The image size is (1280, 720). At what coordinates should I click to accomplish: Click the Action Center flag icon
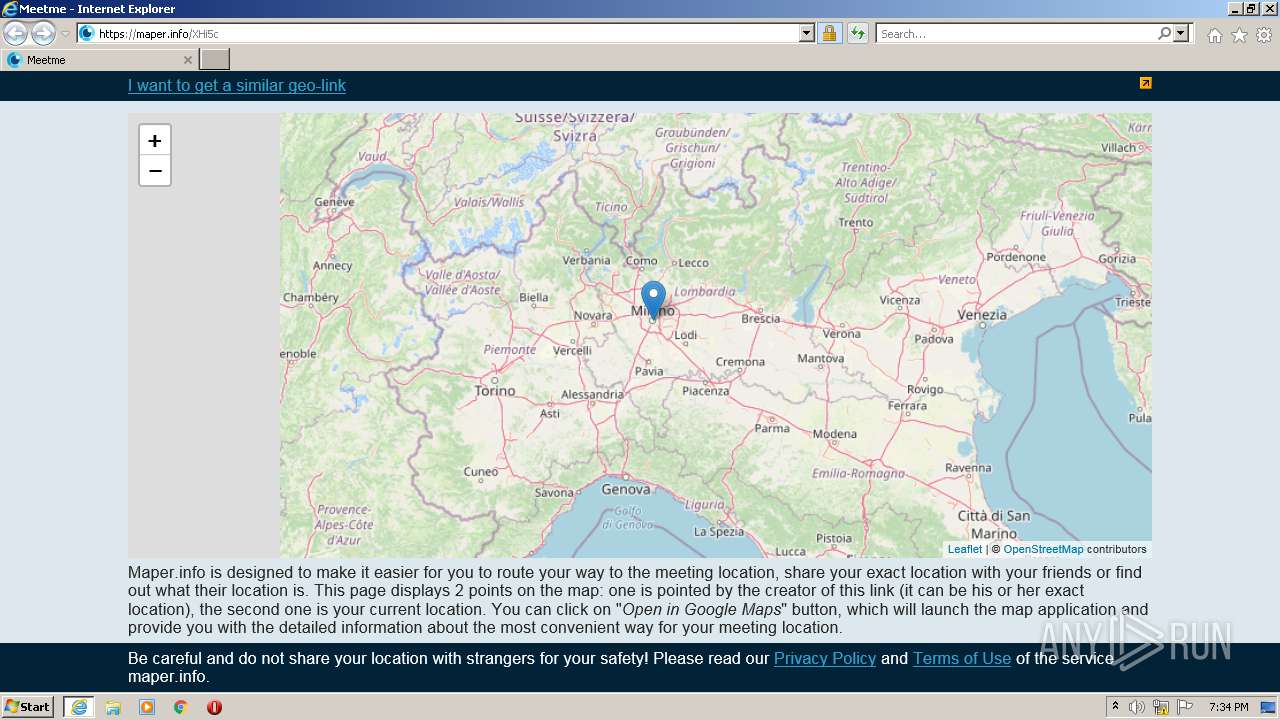1185,707
